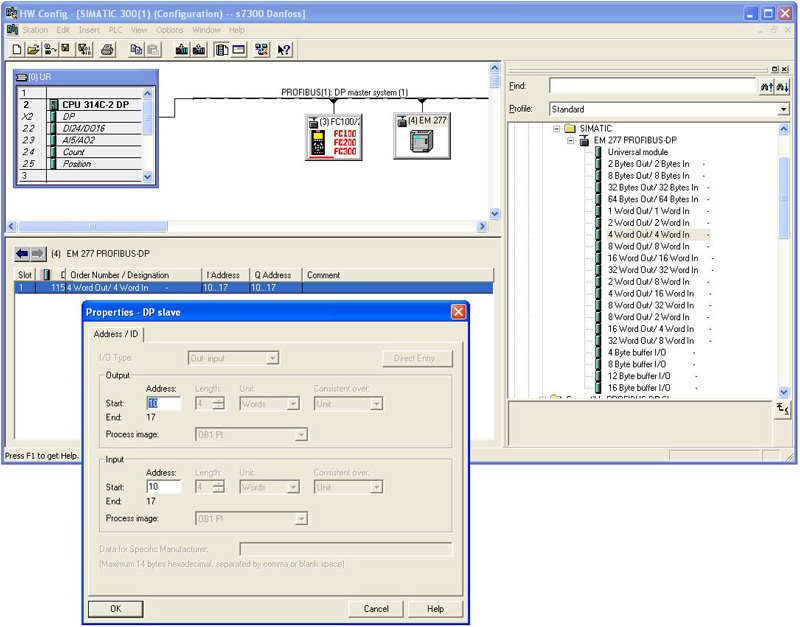The width and height of the screenshot is (800, 627).
Task: Select slot 1 row in EM 277 table
Action: click(254, 288)
